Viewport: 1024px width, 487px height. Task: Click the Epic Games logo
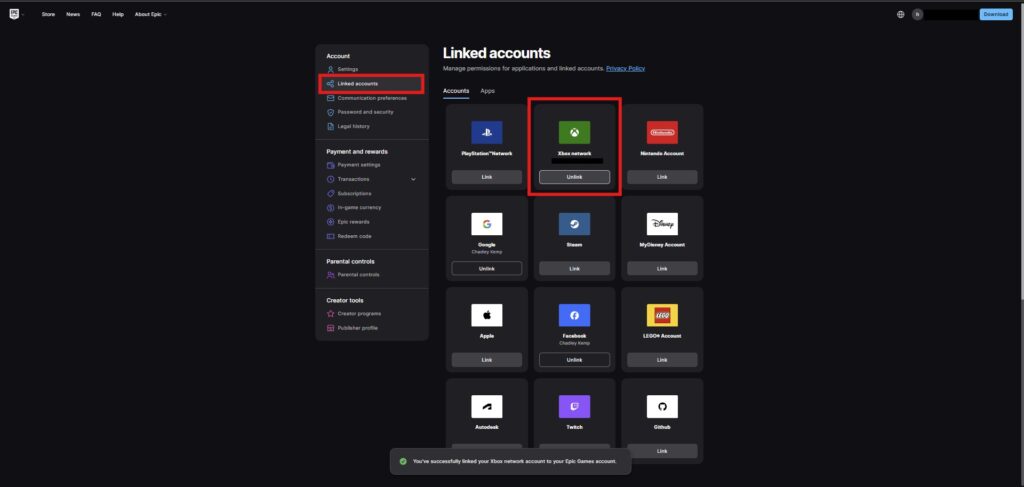[x=14, y=14]
